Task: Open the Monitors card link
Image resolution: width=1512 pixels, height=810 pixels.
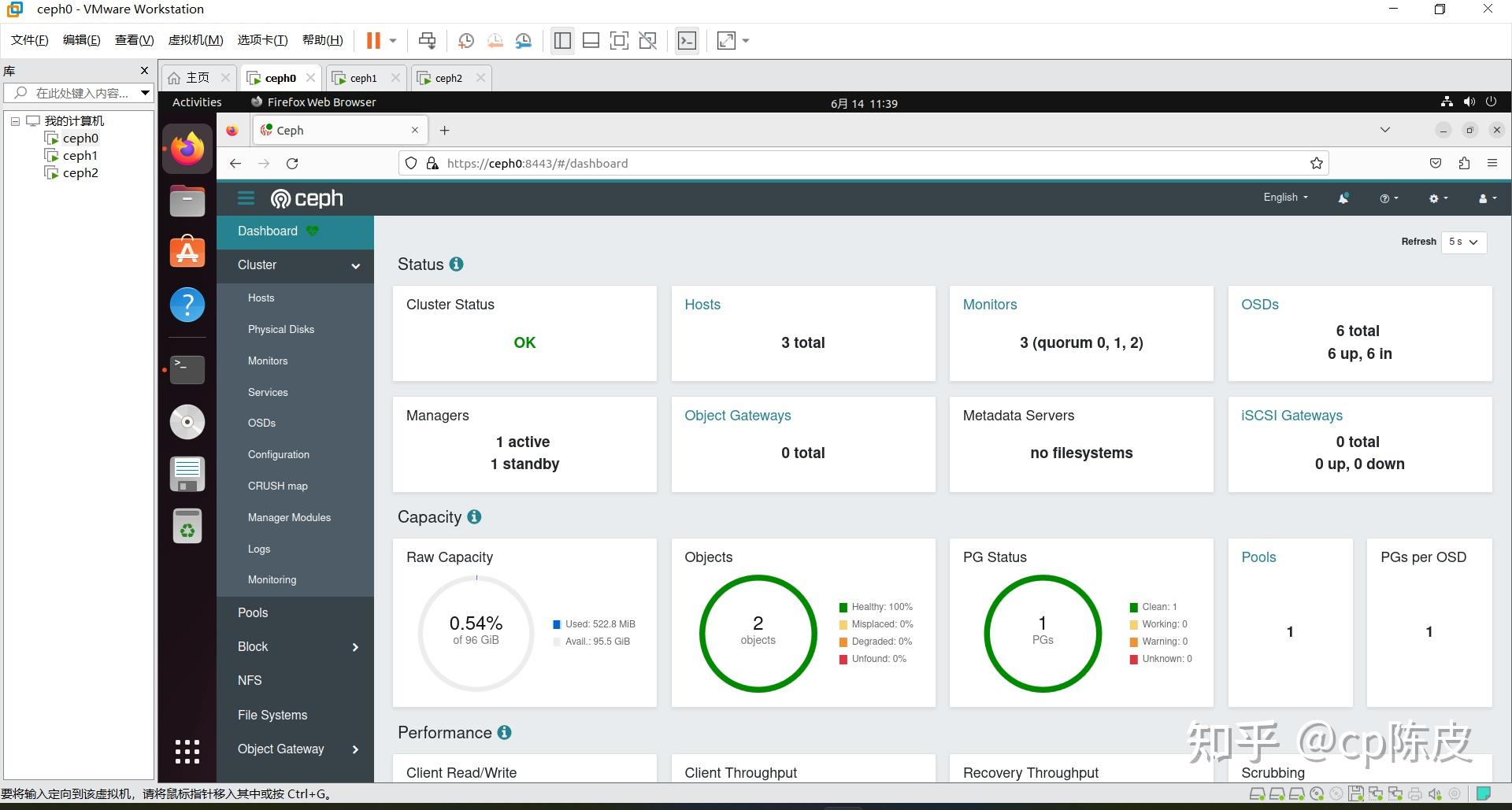Action: coord(989,305)
